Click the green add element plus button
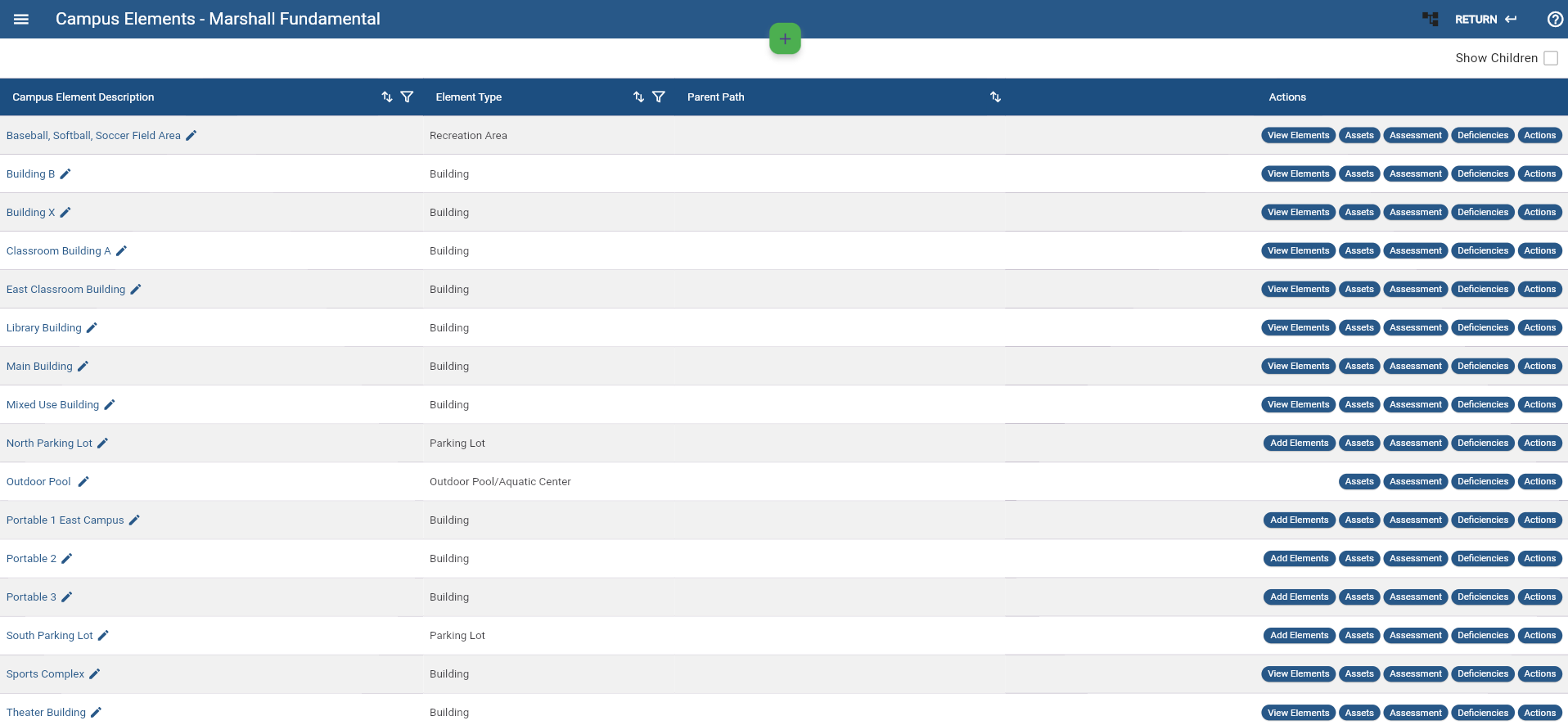The height and width of the screenshot is (725, 1568). pyautogui.click(x=785, y=38)
